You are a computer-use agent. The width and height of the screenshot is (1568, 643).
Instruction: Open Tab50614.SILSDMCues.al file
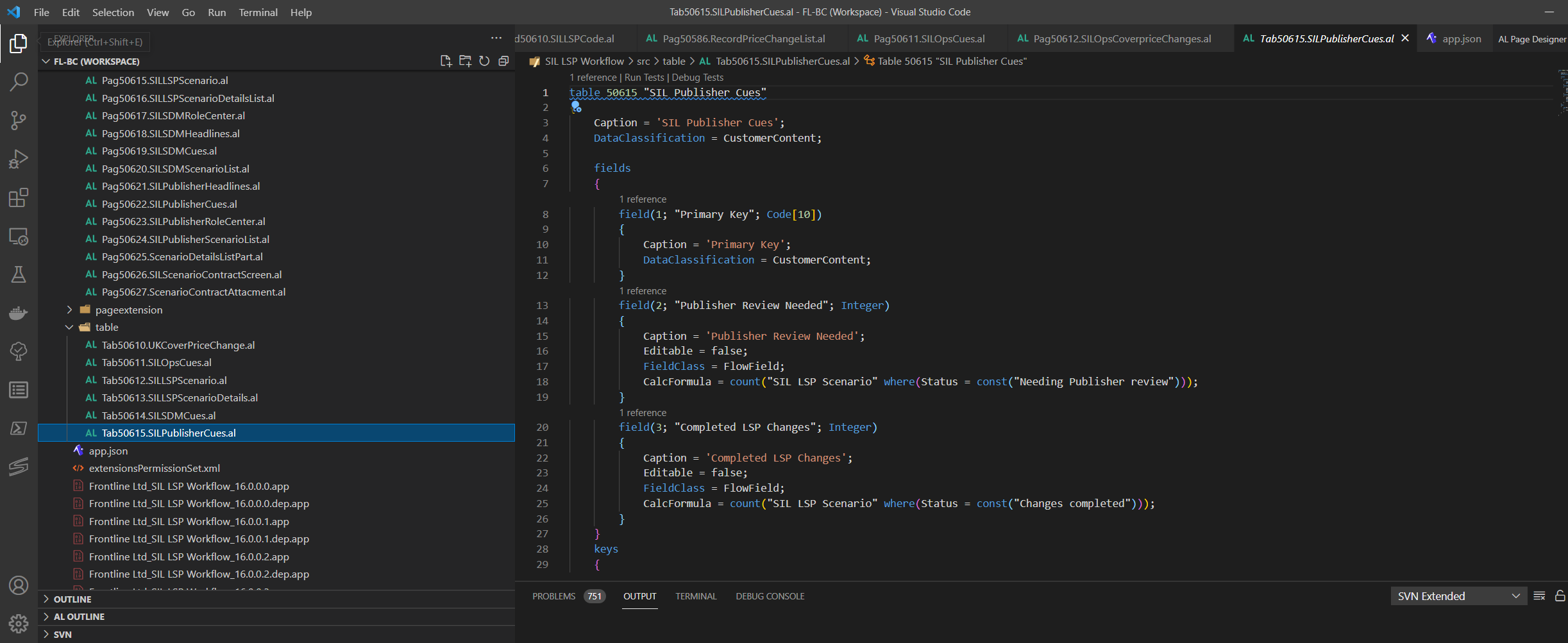click(158, 415)
